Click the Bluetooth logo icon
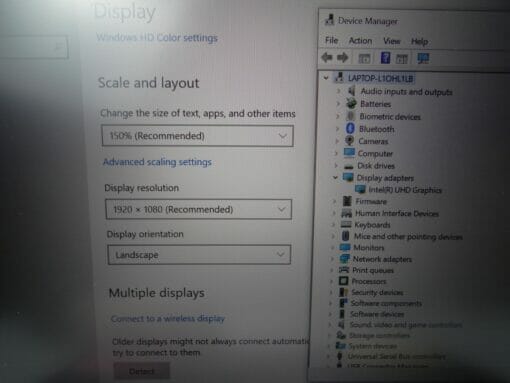Image resolution: width=510 pixels, height=383 pixels. click(x=350, y=128)
